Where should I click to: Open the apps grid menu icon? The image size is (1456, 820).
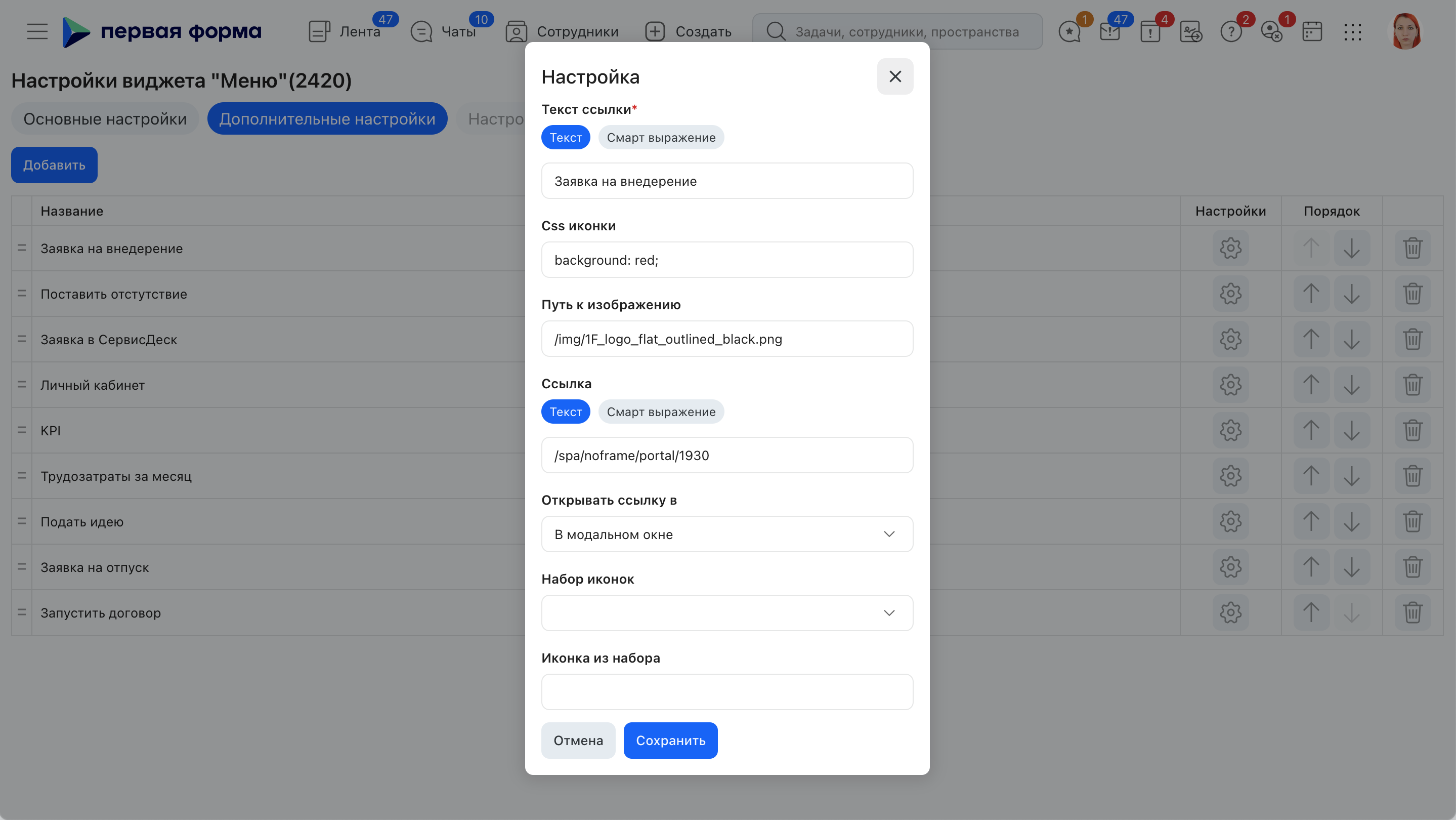[1353, 32]
